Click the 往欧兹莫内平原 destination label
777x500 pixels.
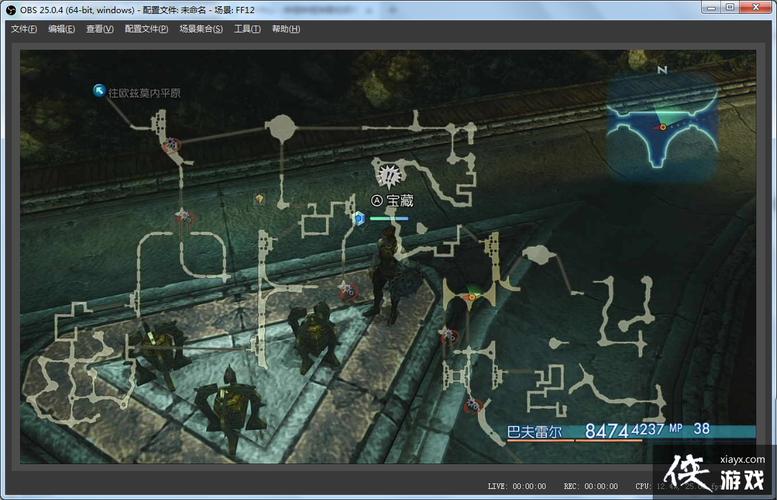[144, 93]
